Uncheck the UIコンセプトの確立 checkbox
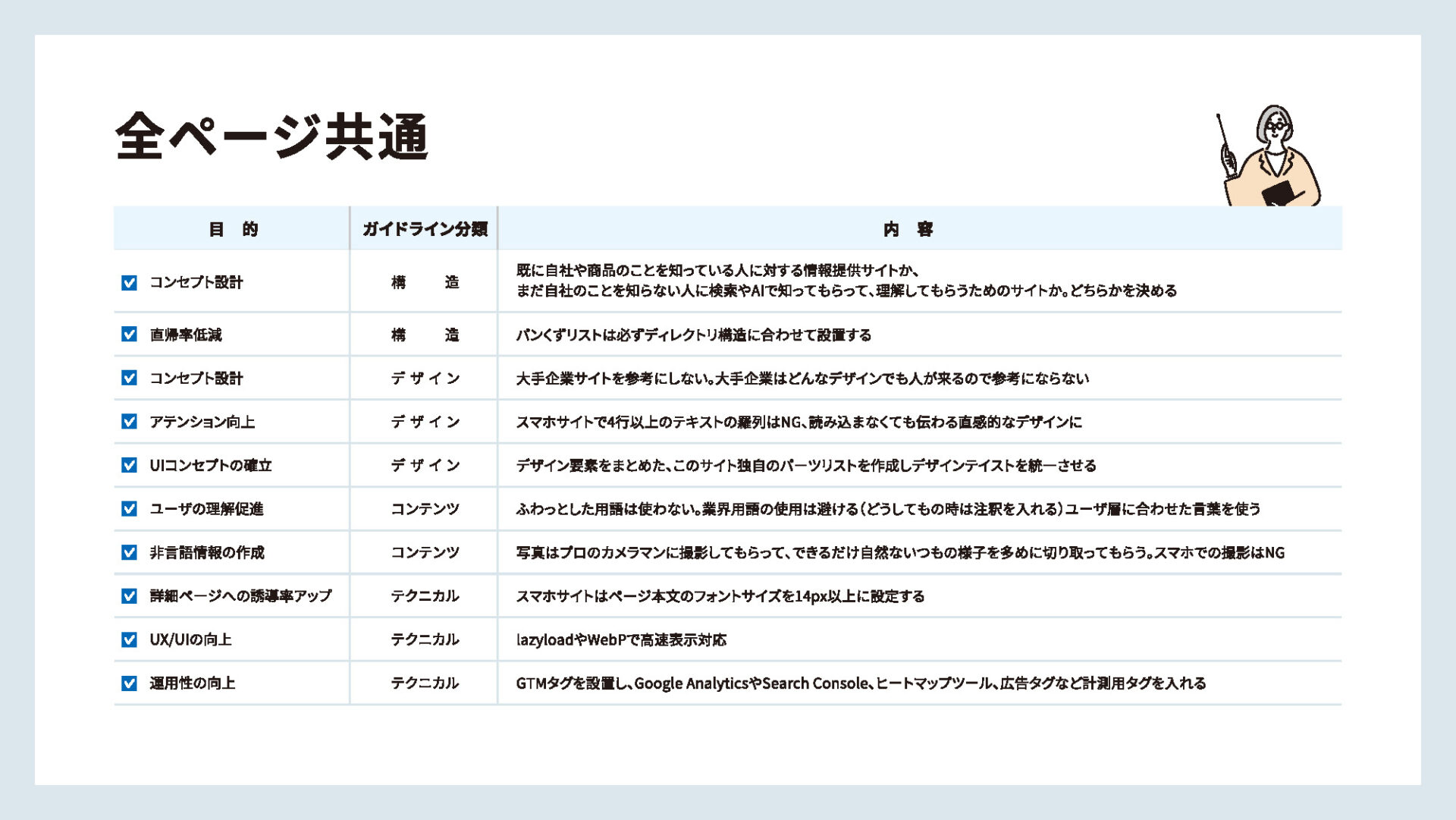 pos(129,465)
